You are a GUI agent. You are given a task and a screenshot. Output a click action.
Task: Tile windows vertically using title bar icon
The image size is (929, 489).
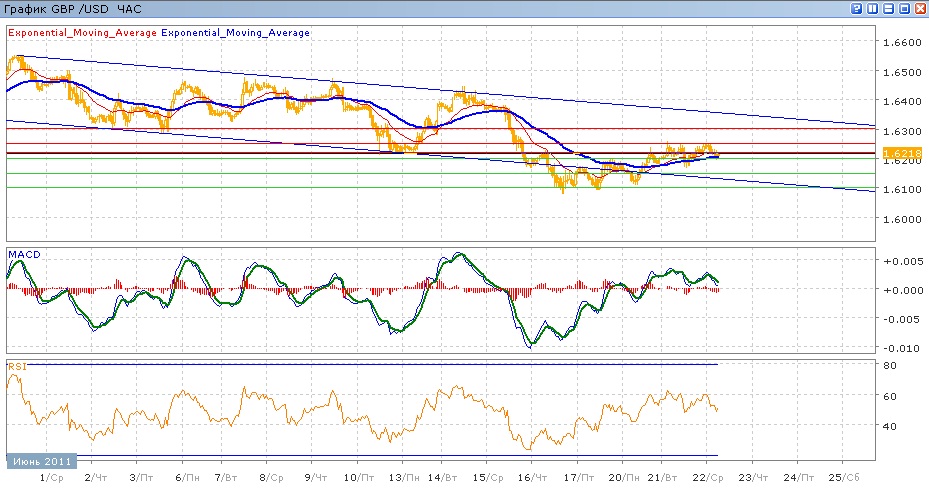[x=873, y=8]
